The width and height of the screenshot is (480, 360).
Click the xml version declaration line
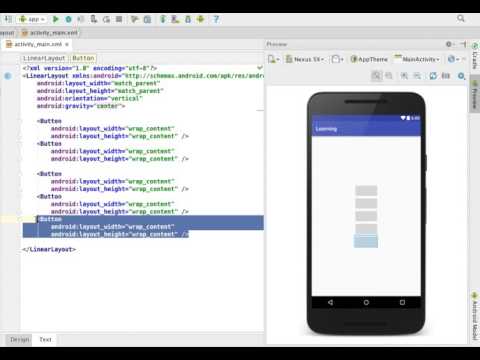[x=89, y=68]
